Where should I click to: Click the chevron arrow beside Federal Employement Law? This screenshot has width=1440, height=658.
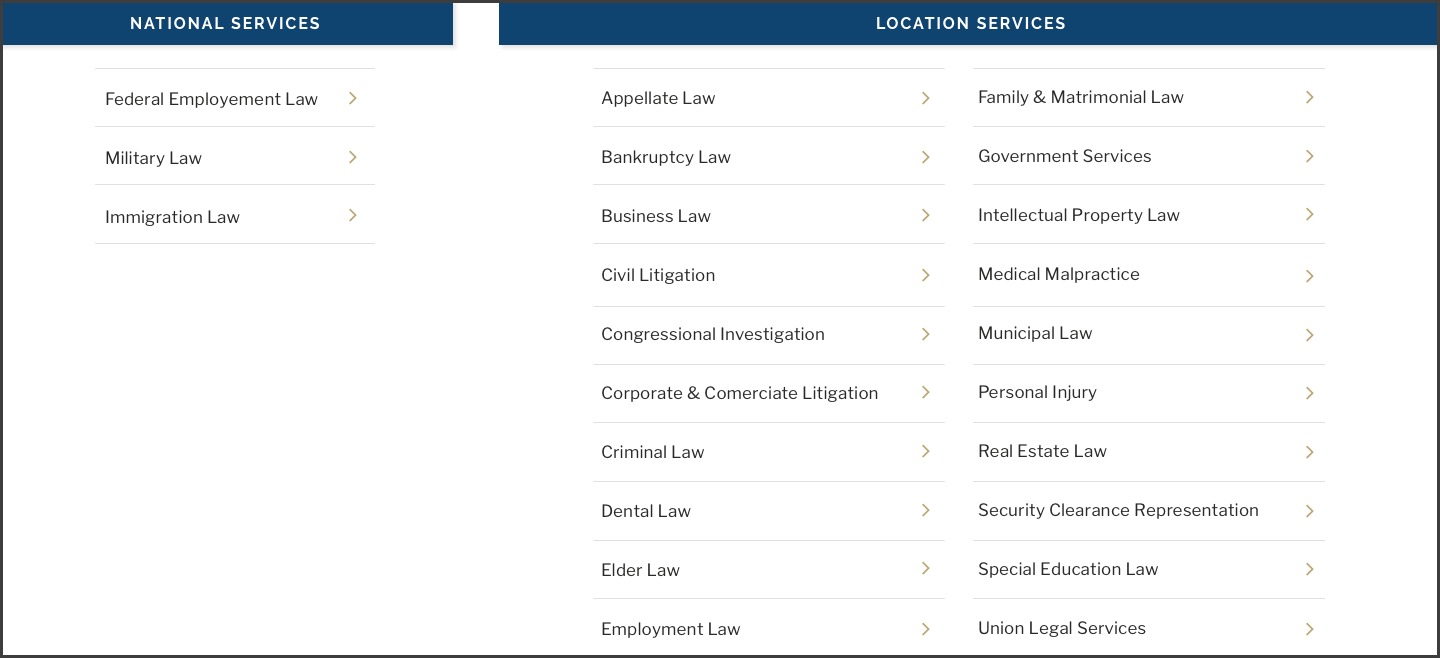pos(353,98)
